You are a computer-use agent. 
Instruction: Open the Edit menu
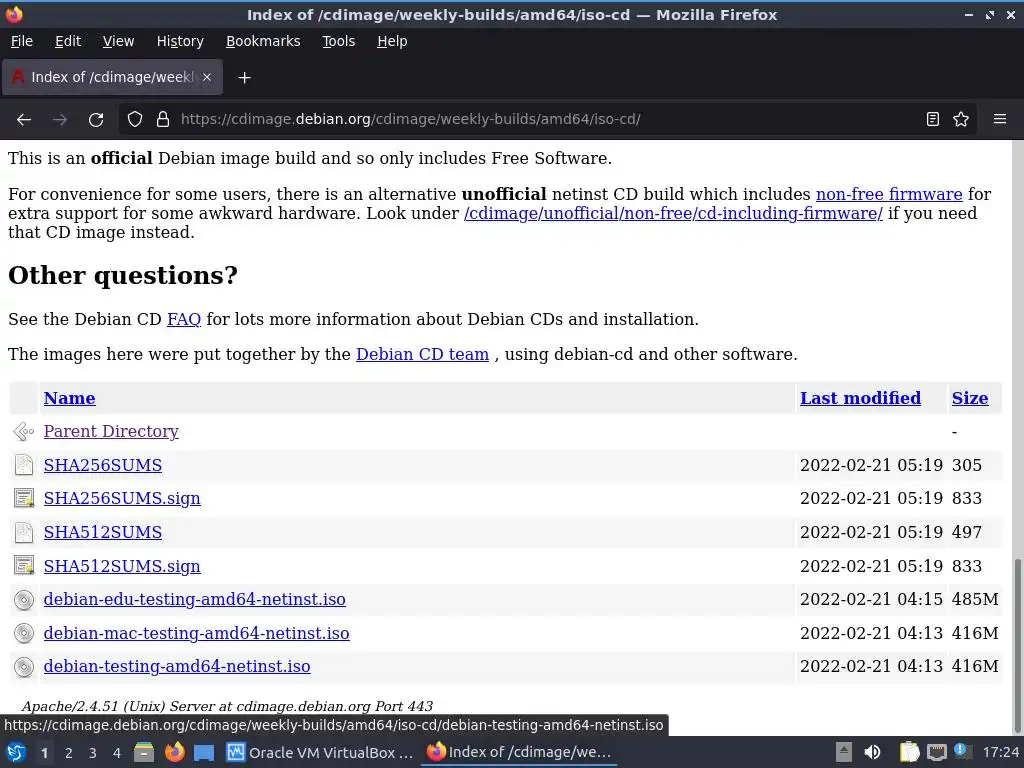[x=68, y=41]
